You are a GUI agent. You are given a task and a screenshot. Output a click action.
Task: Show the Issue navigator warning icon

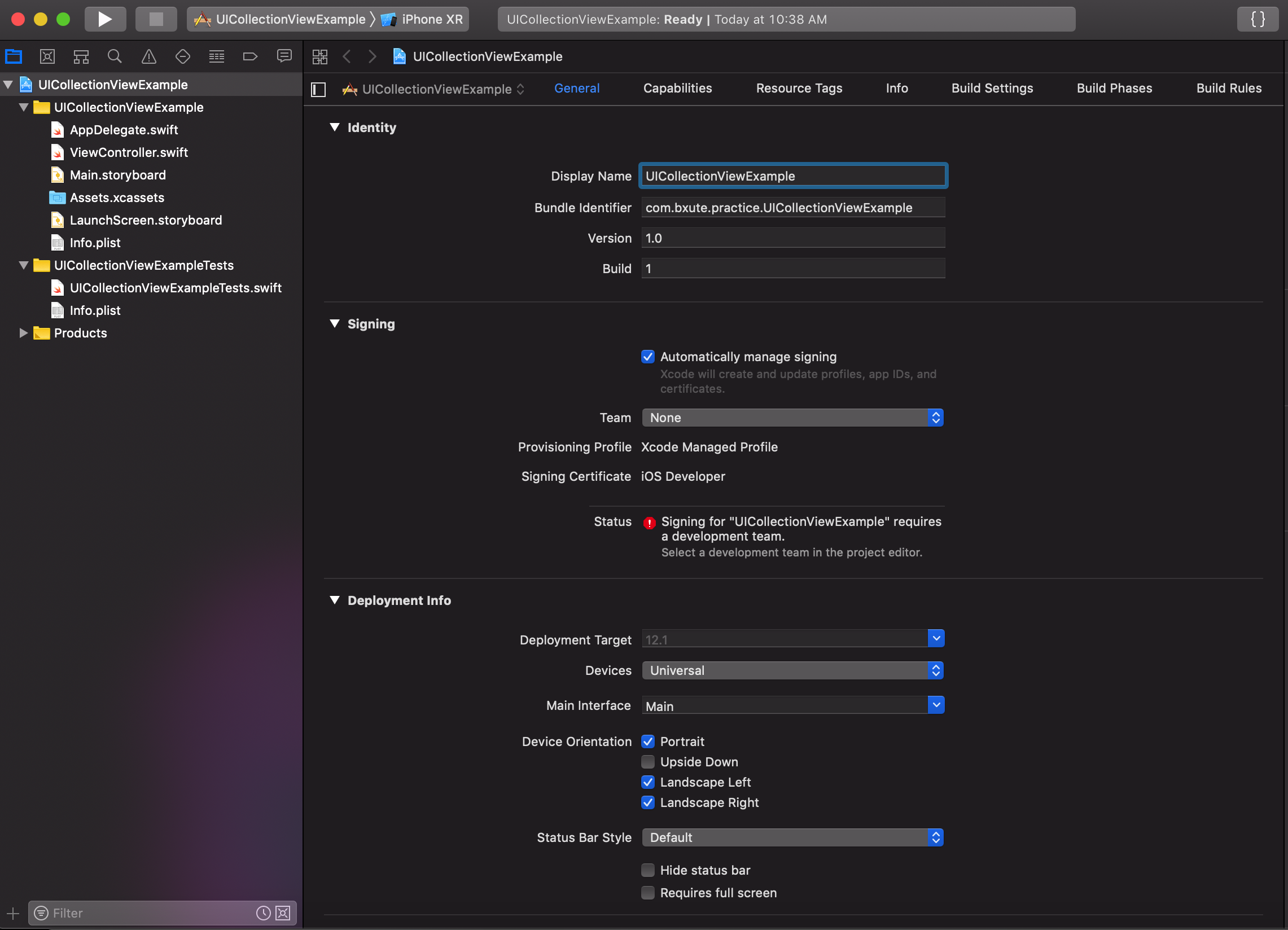pyautogui.click(x=149, y=56)
